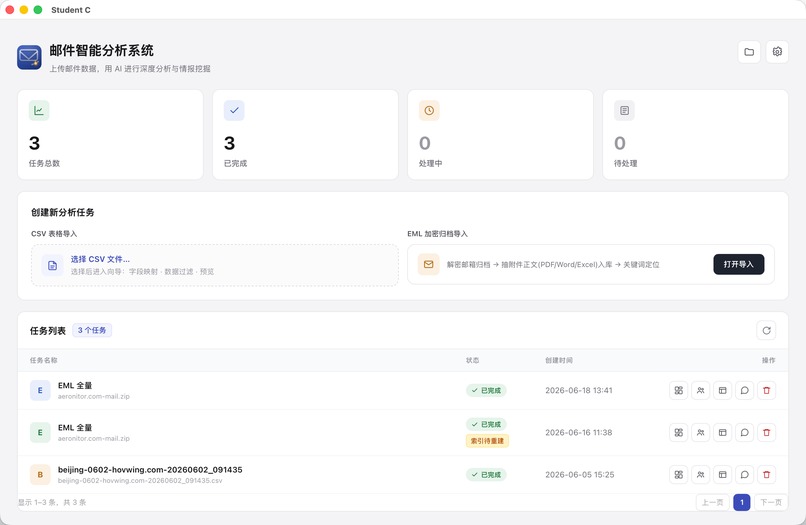Refresh the task list
Image resolution: width=806 pixels, height=525 pixels.
click(x=766, y=331)
